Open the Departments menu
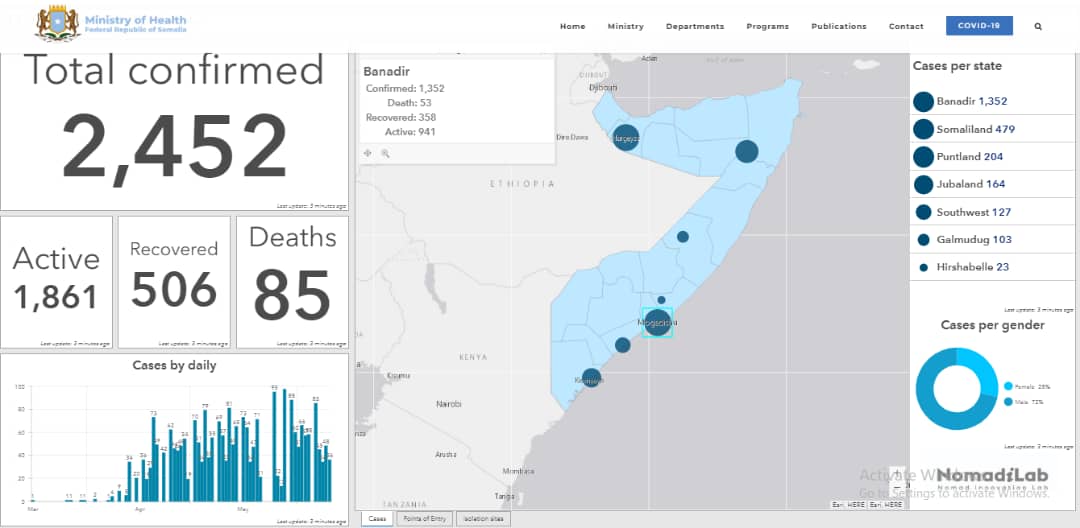The width and height of the screenshot is (1080, 528). click(694, 27)
